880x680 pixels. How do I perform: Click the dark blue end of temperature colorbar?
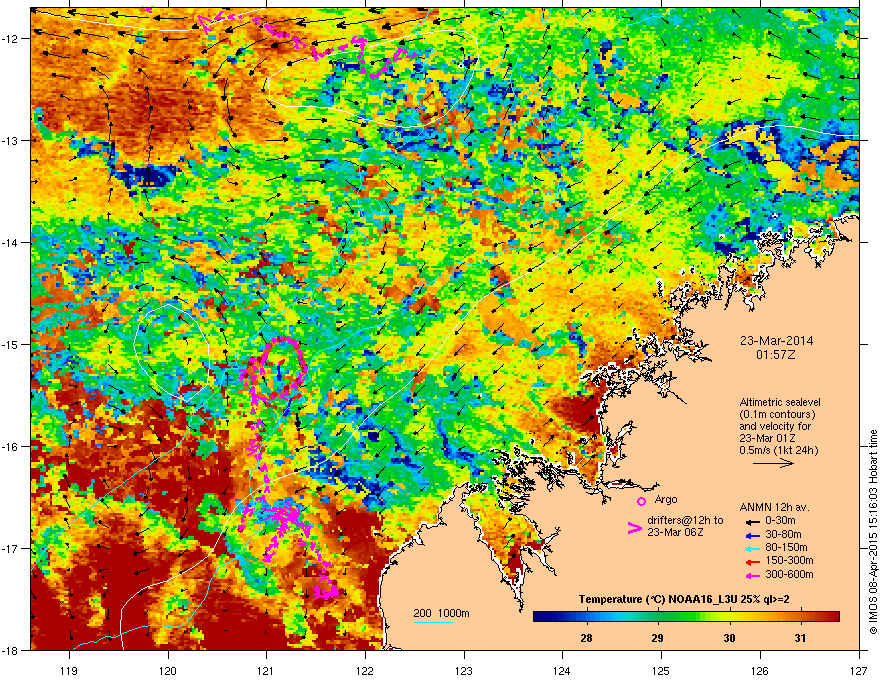click(x=540, y=617)
